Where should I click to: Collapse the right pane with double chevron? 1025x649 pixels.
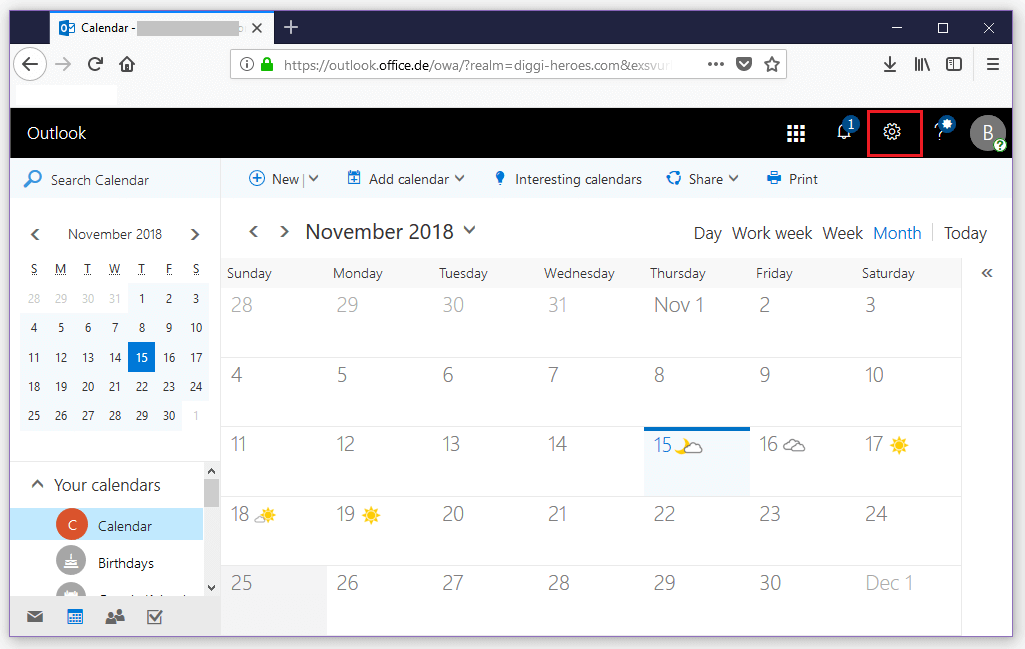click(987, 273)
